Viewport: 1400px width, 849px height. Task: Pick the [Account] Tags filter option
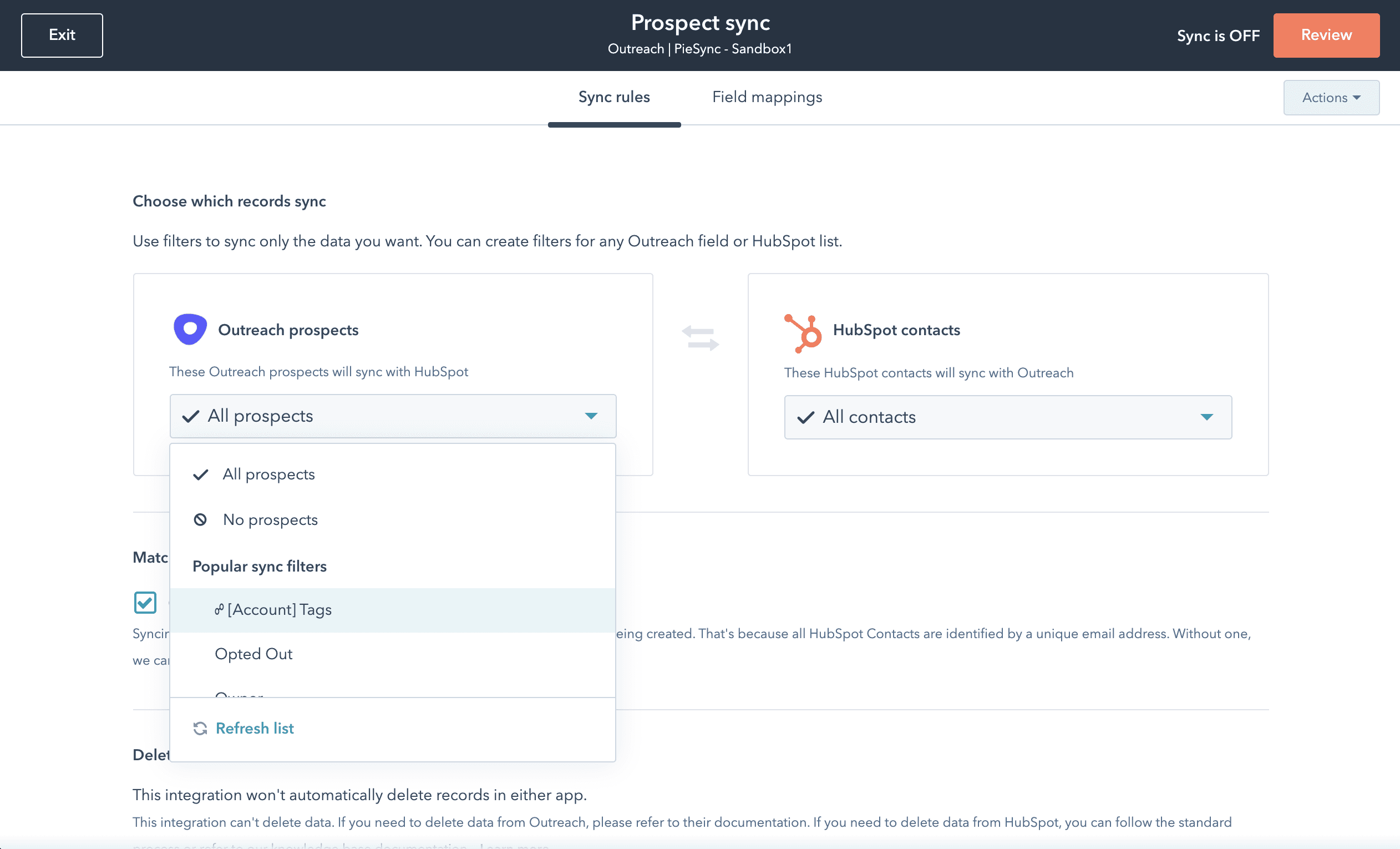coord(280,610)
